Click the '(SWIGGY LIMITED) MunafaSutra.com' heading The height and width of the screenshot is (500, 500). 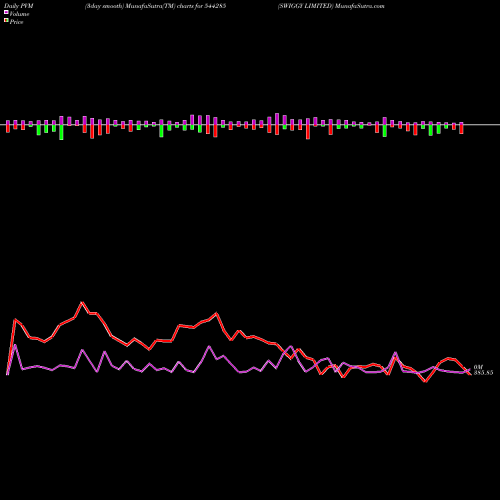pos(331,6)
